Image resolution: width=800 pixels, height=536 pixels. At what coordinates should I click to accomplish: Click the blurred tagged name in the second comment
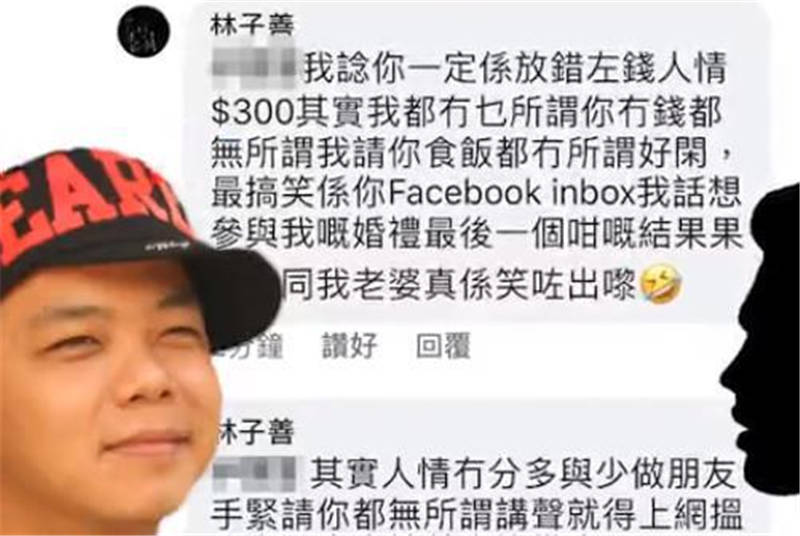click(x=254, y=474)
